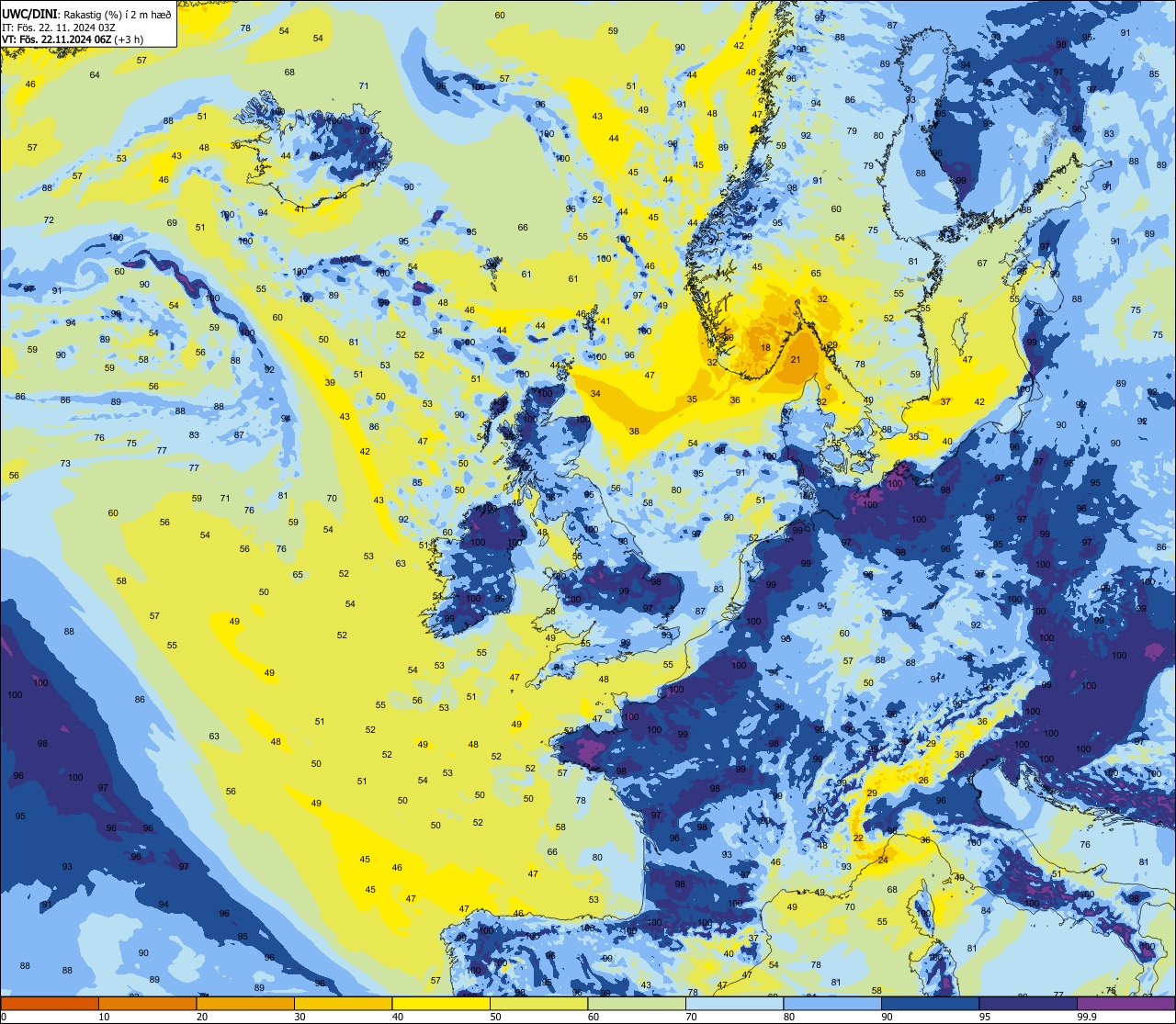Click the light blue 70–80 legend segment

coord(734,1003)
